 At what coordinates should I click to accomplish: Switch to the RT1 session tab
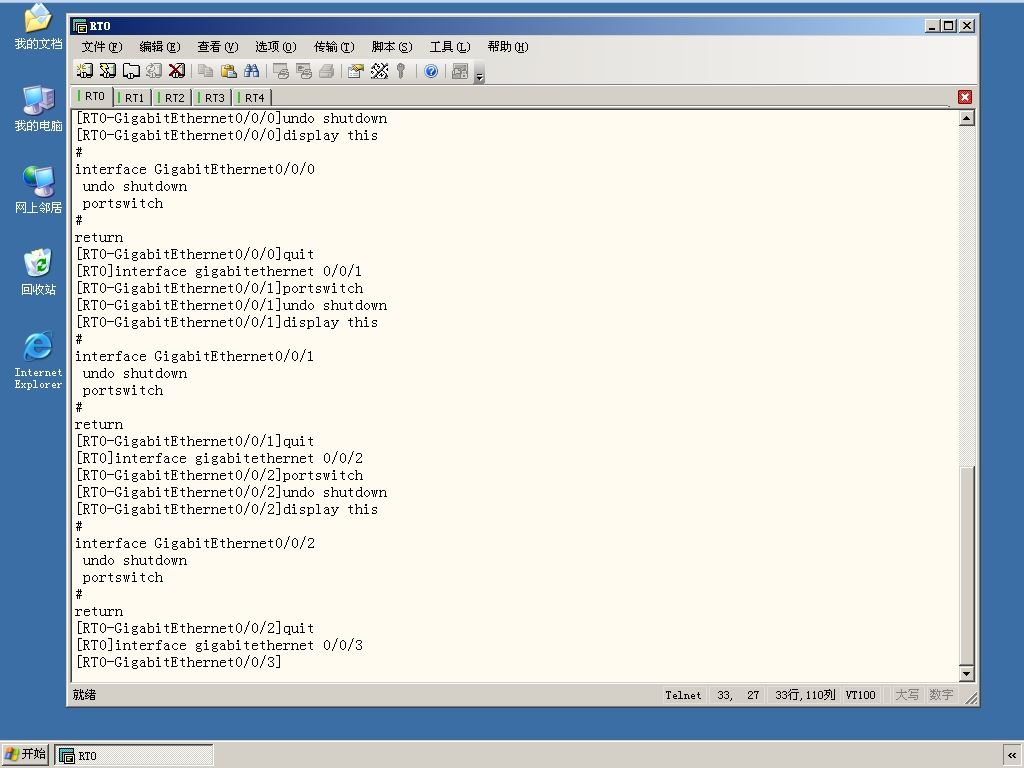tap(132, 98)
